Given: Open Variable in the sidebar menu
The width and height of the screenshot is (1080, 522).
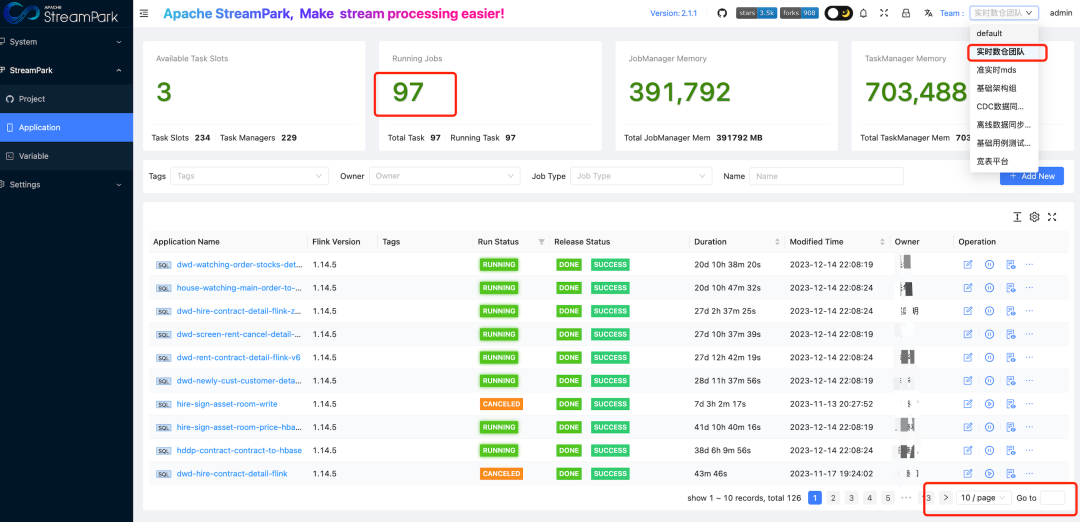Looking at the screenshot, I should click(34, 156).
